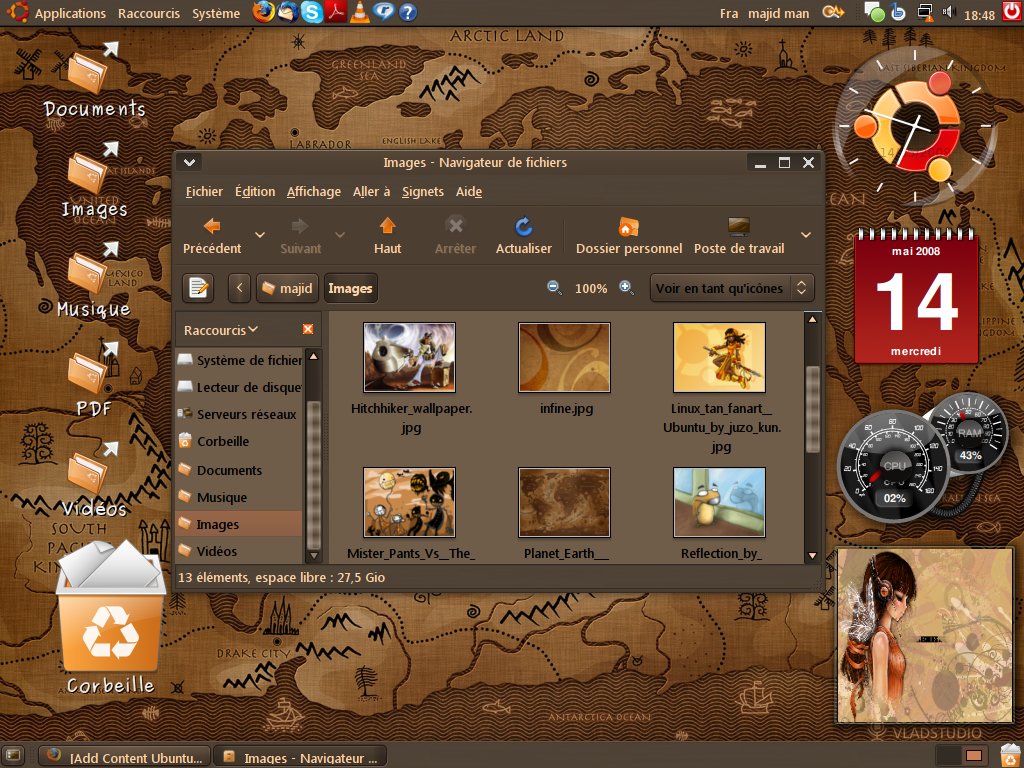1024x768 pixels.
Task: Click the red power shutdown button
Action: (1011, 12)
